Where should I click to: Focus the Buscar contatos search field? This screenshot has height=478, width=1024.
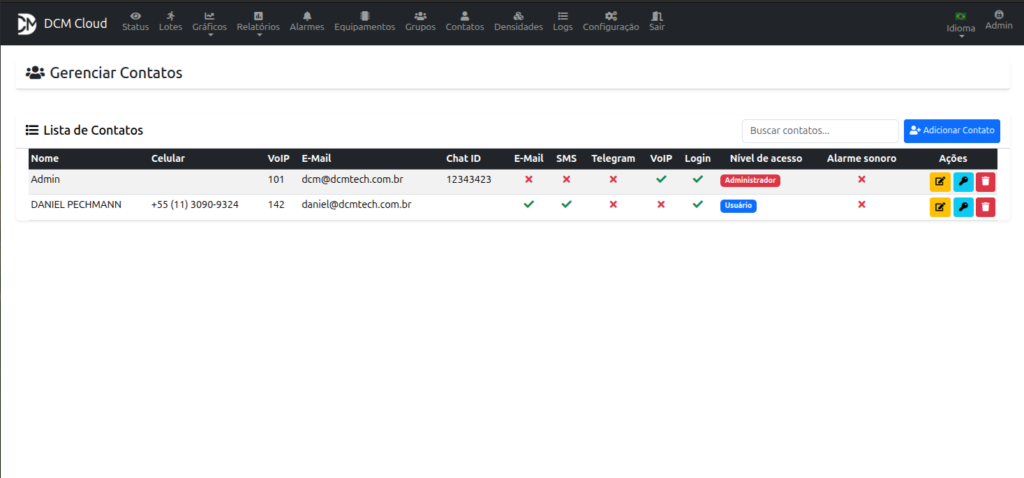tap(820, 131)
